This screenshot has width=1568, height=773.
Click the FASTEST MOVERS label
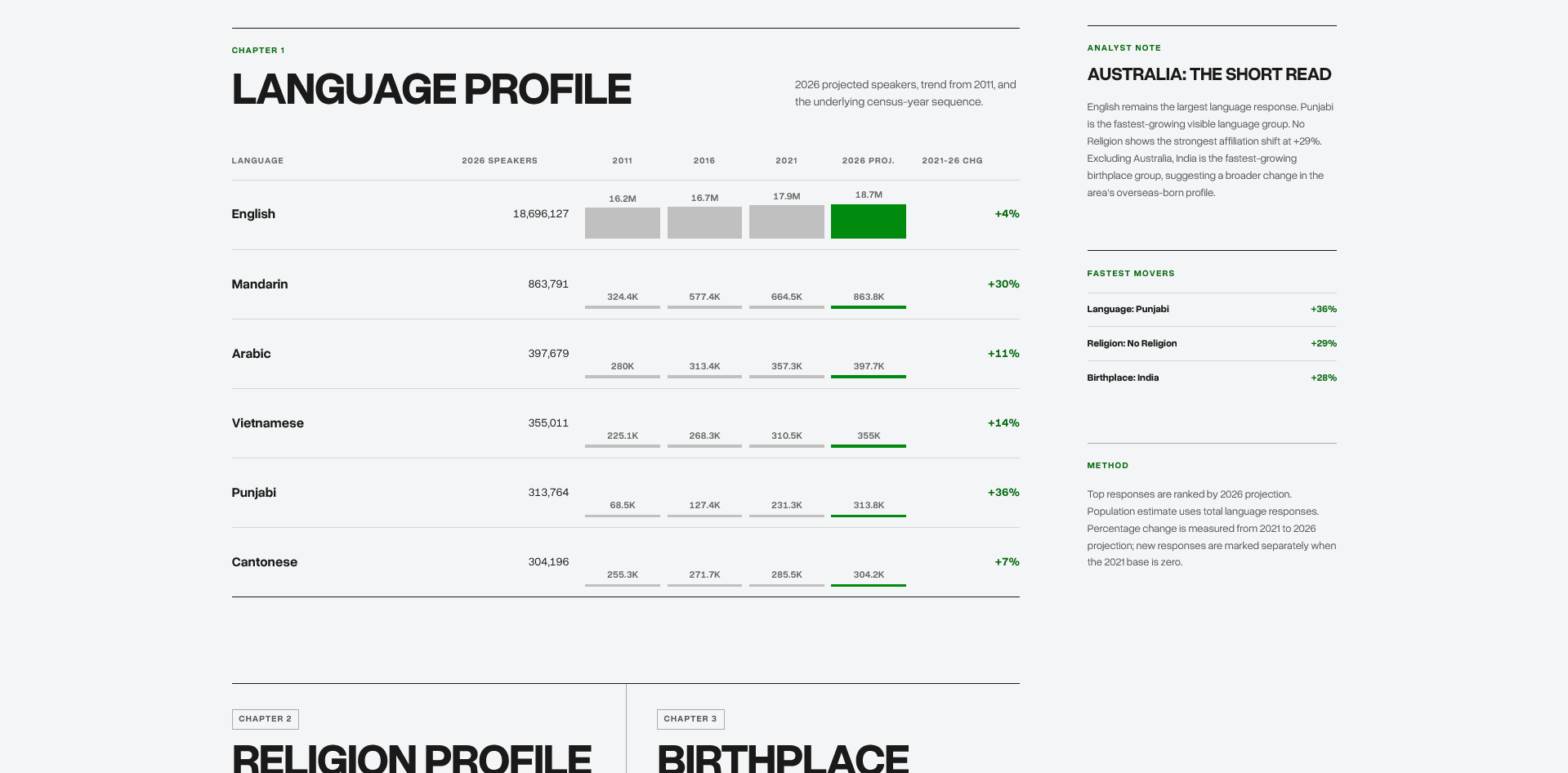(x=1131, y=274)
